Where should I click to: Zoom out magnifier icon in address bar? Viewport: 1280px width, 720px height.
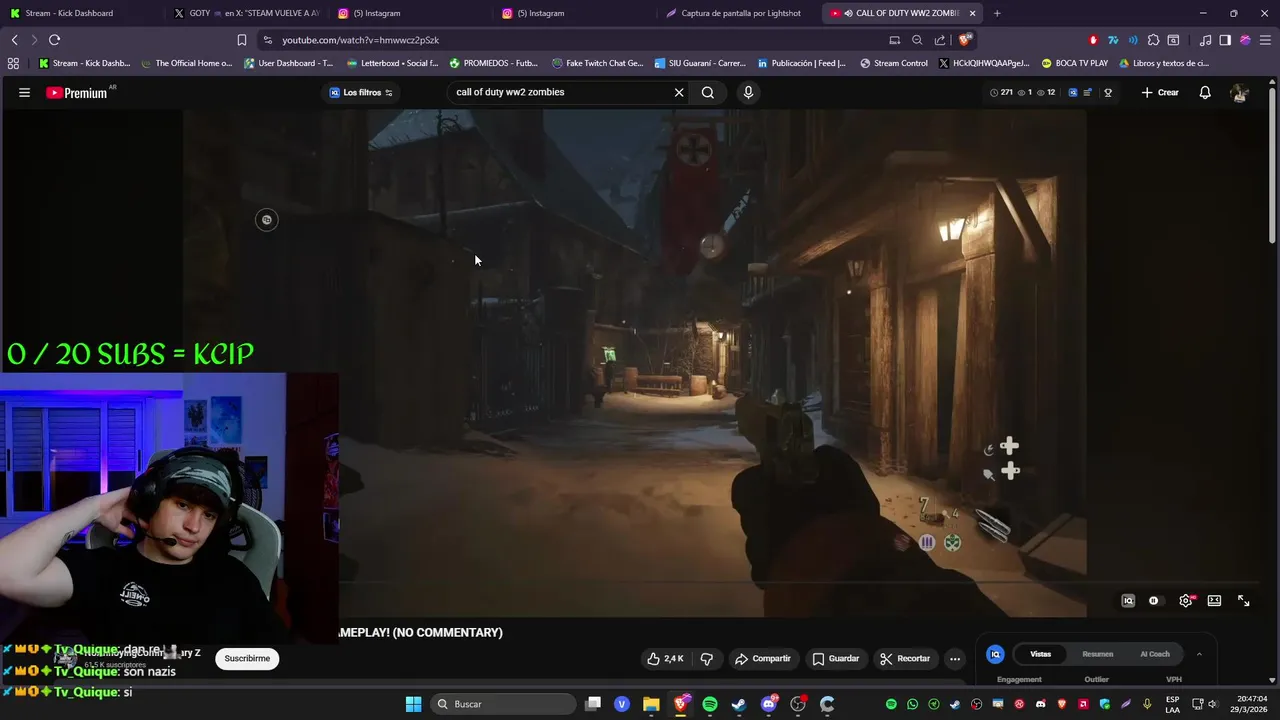[x=917, y=40]
